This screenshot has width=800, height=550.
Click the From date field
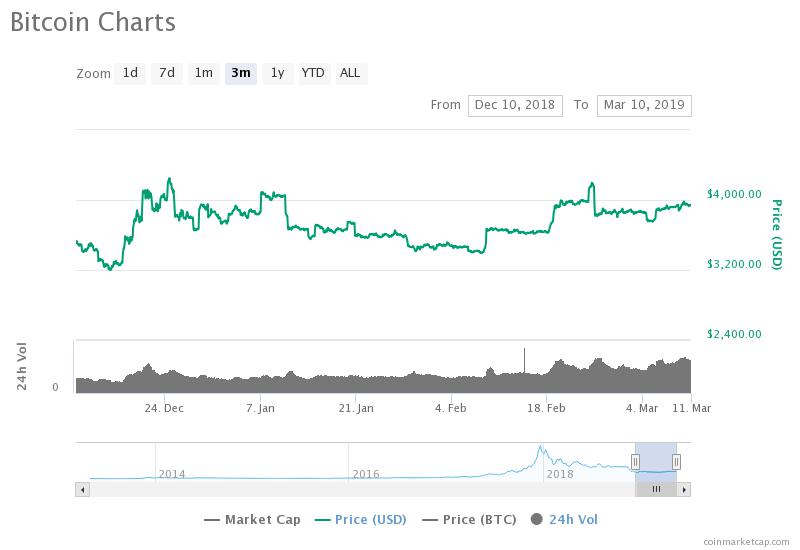click(x=515, y=105)
